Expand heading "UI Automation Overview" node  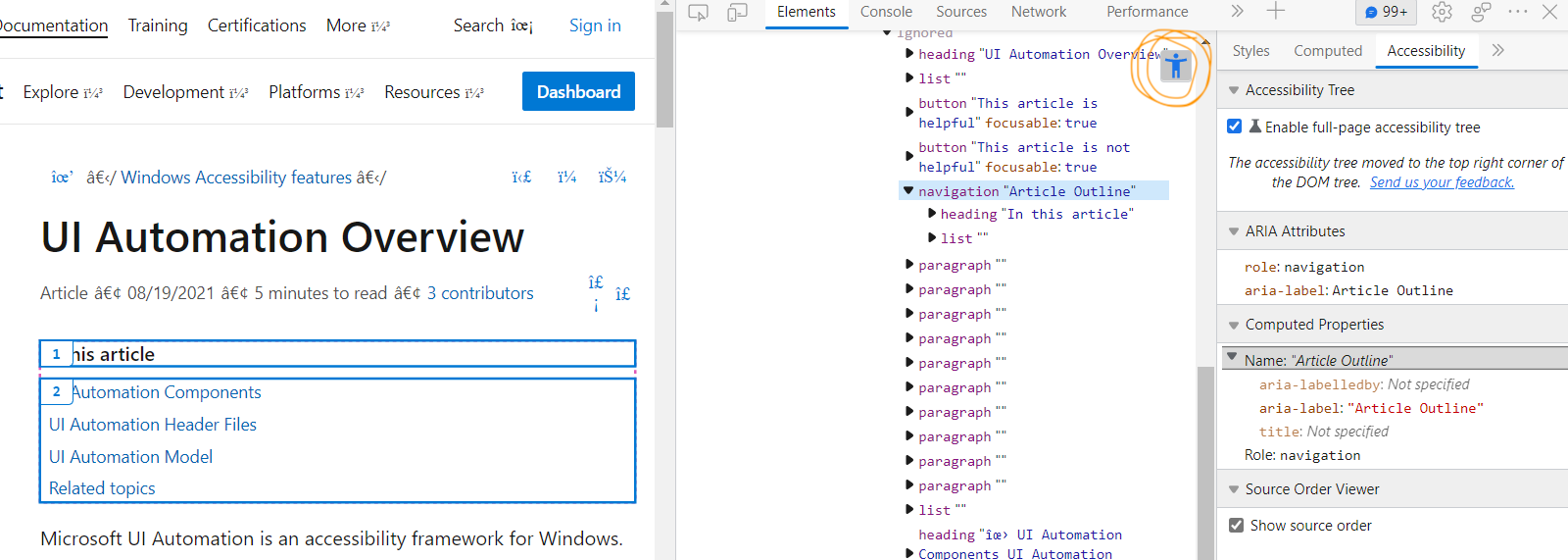(909, 53)
